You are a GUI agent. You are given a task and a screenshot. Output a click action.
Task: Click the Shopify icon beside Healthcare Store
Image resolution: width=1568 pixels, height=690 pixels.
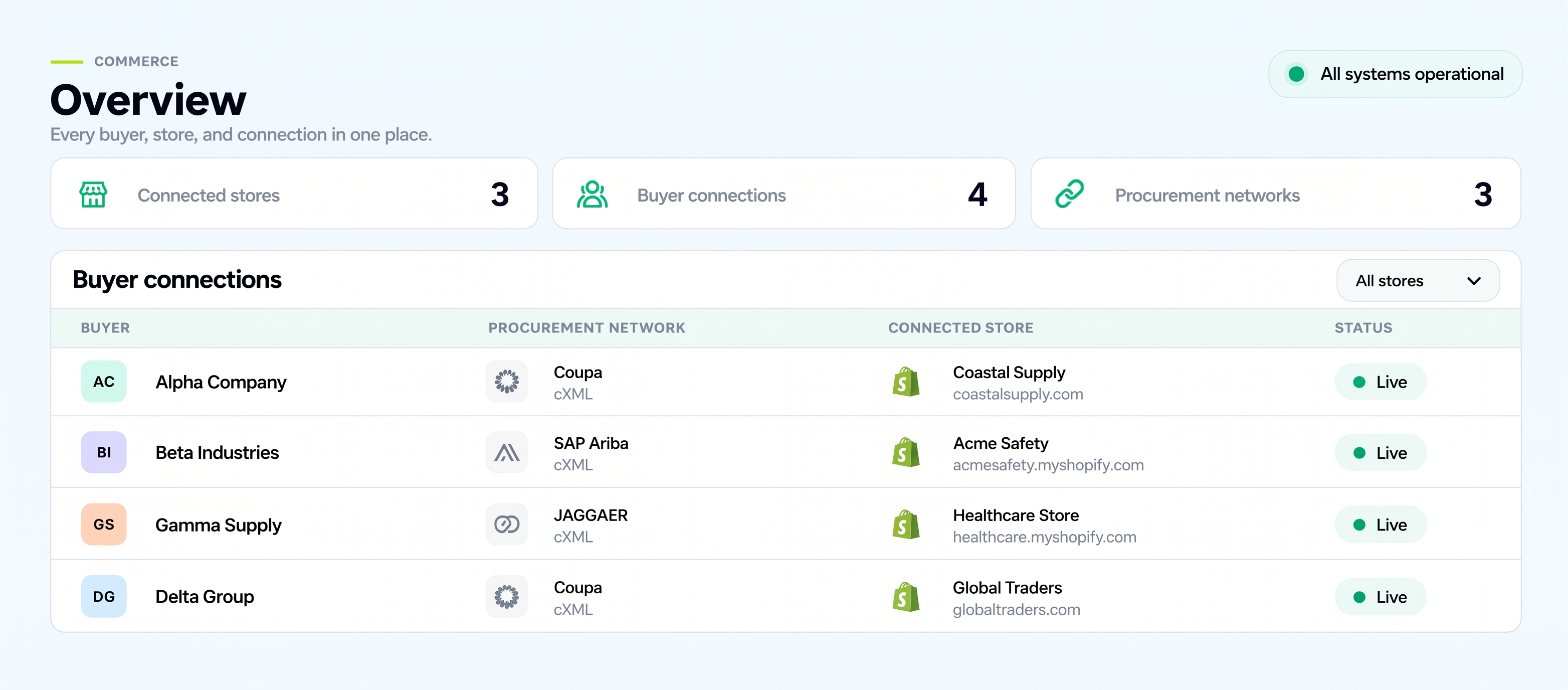[906, 525]
